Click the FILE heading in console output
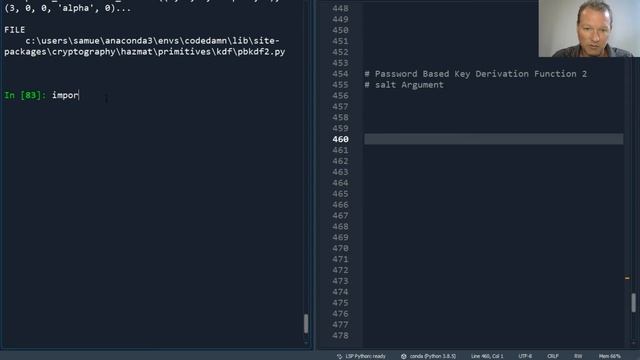This screenshot has height=360, width=640. pyautogui.click(x=14, y=30)
